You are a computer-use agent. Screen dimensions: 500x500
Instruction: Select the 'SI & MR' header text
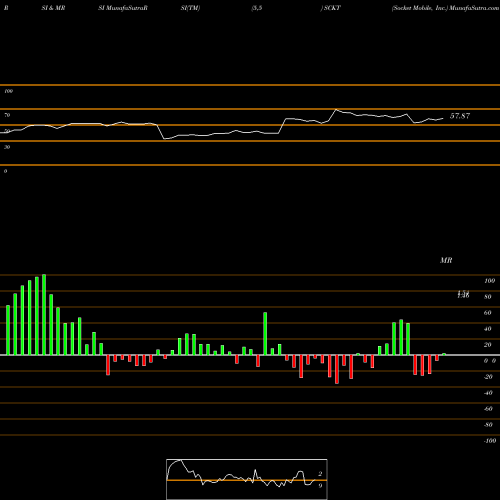point(53,8)
